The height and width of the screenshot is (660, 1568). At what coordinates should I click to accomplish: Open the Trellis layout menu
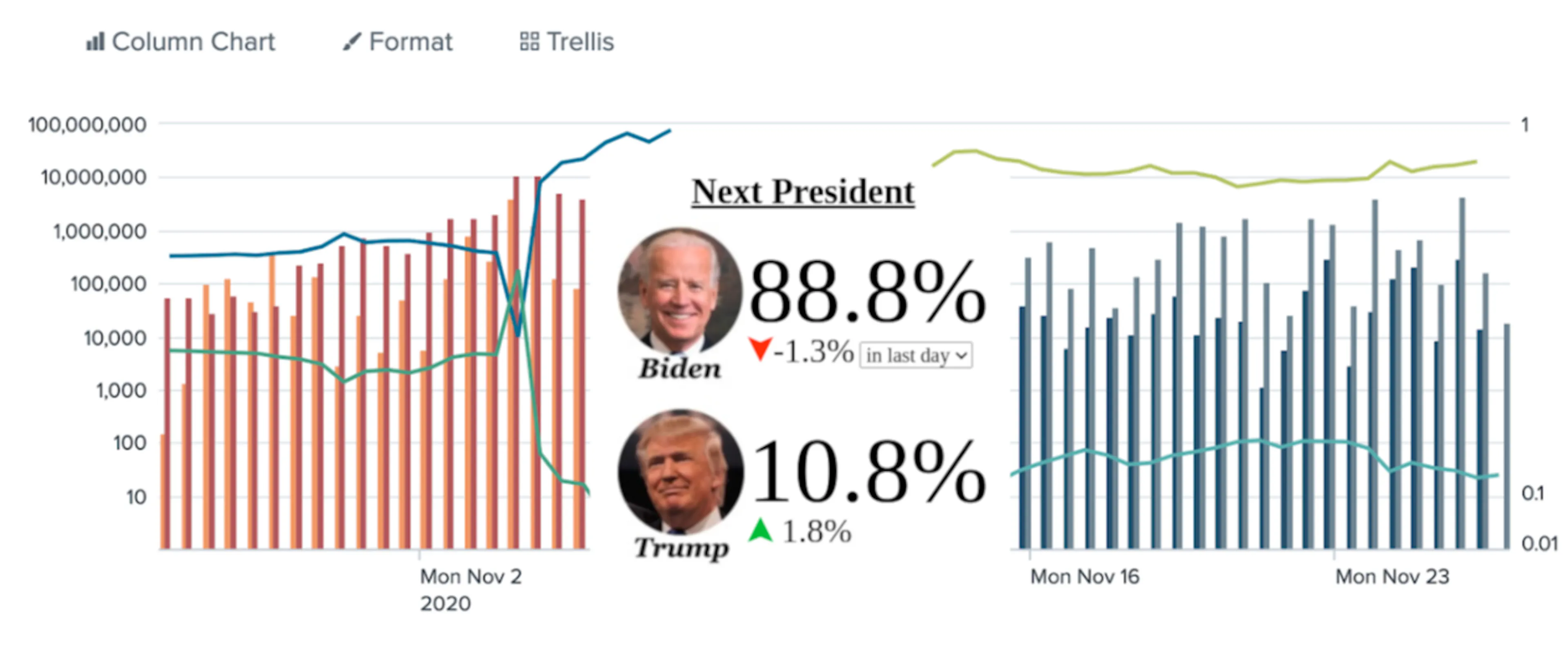tap(567, 42)
